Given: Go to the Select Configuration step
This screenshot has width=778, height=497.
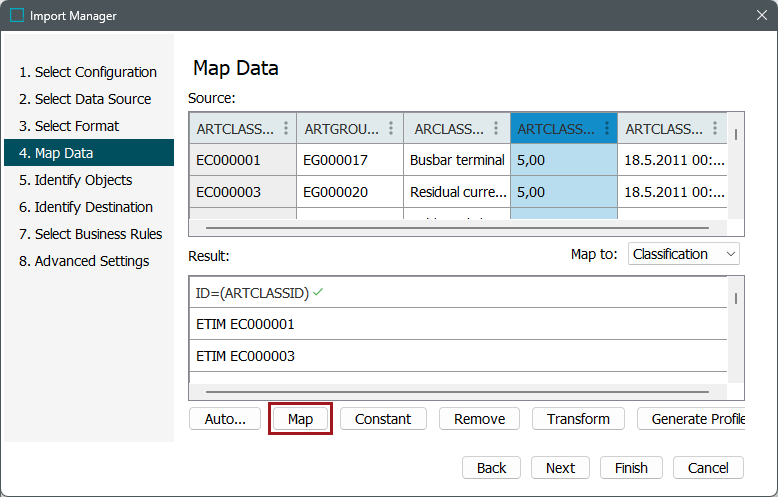Looking at the screenshot, I should [x=88, y=72].
